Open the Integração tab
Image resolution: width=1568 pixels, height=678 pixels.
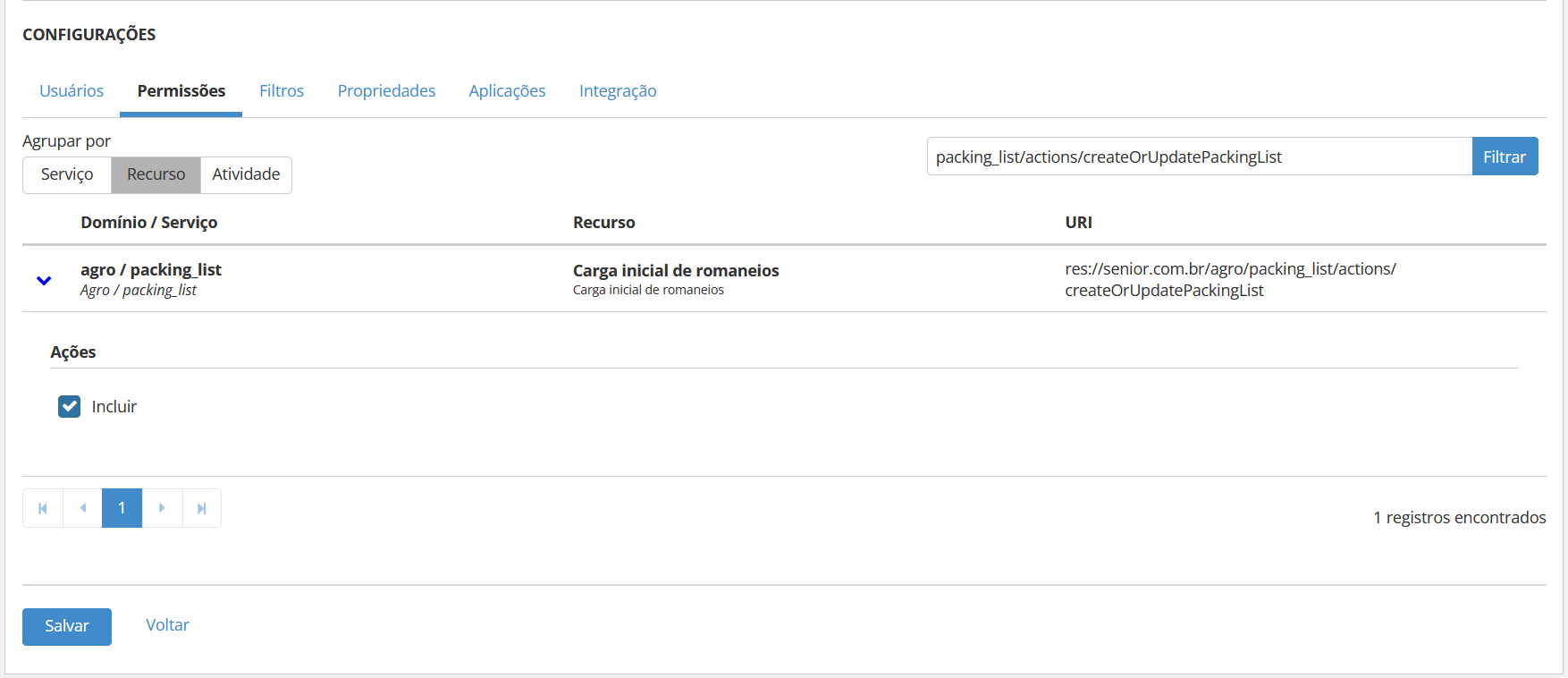[x=618, y=91]
